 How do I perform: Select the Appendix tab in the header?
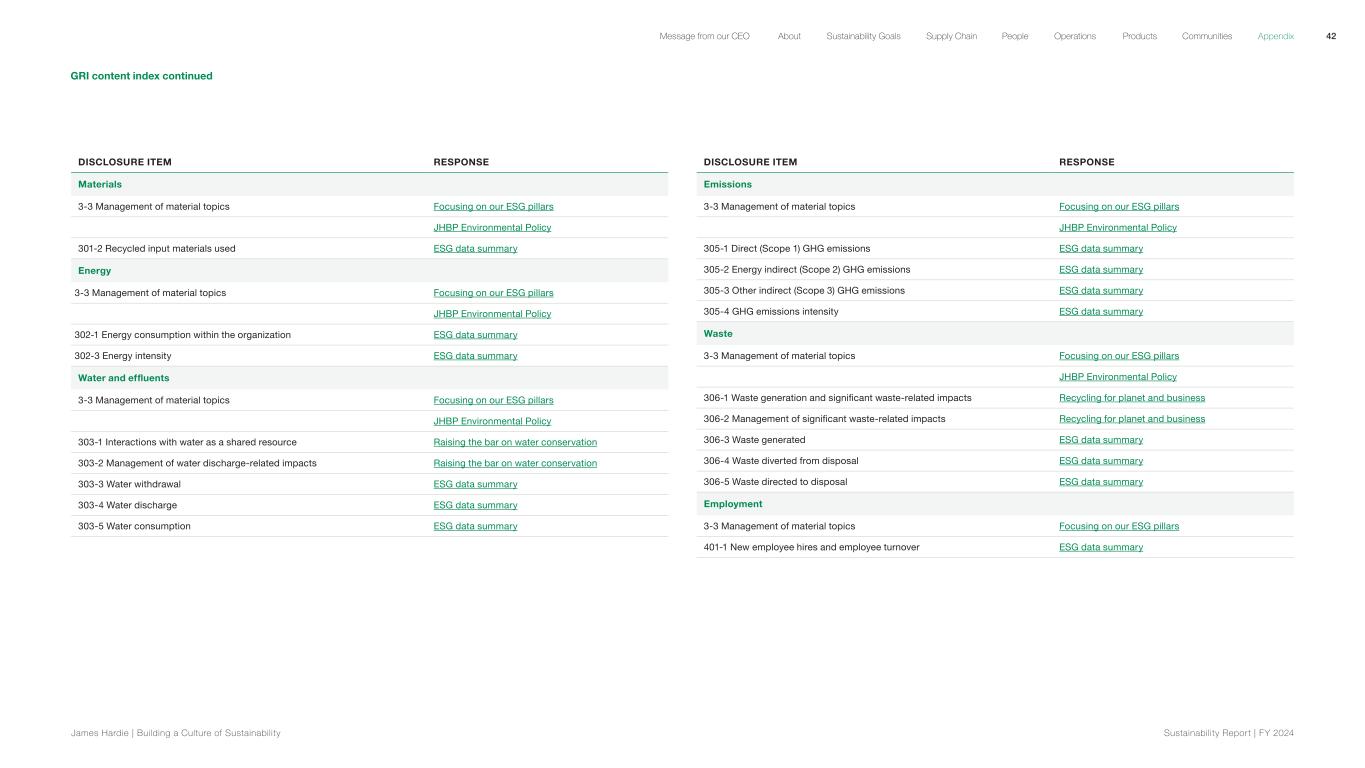[1275, 36]
